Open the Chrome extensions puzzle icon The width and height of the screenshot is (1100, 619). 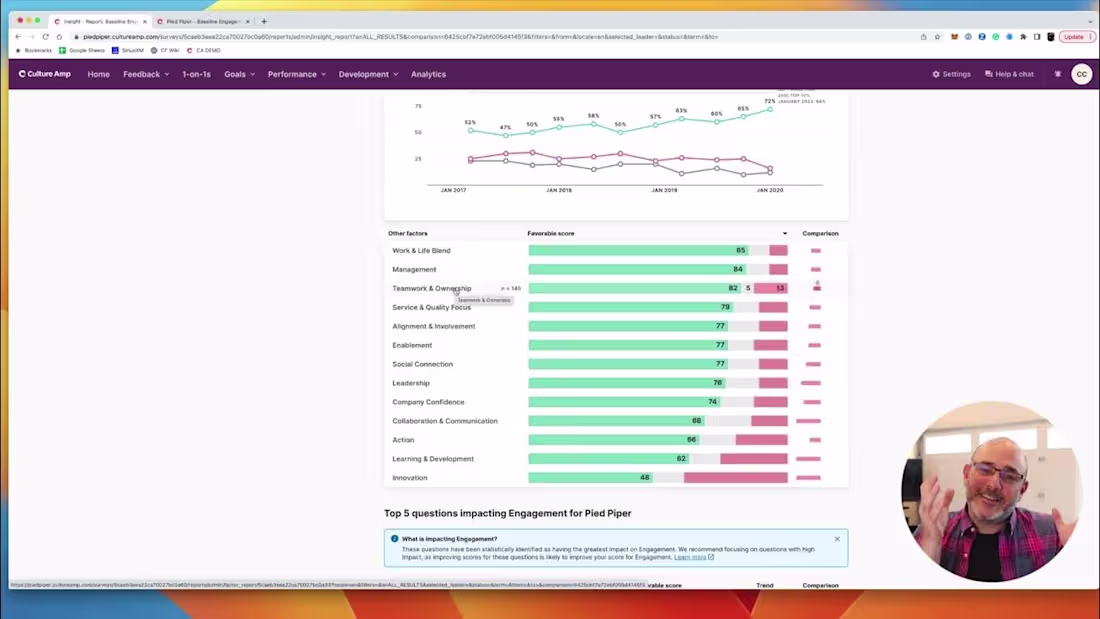[x=1024, y=36]
